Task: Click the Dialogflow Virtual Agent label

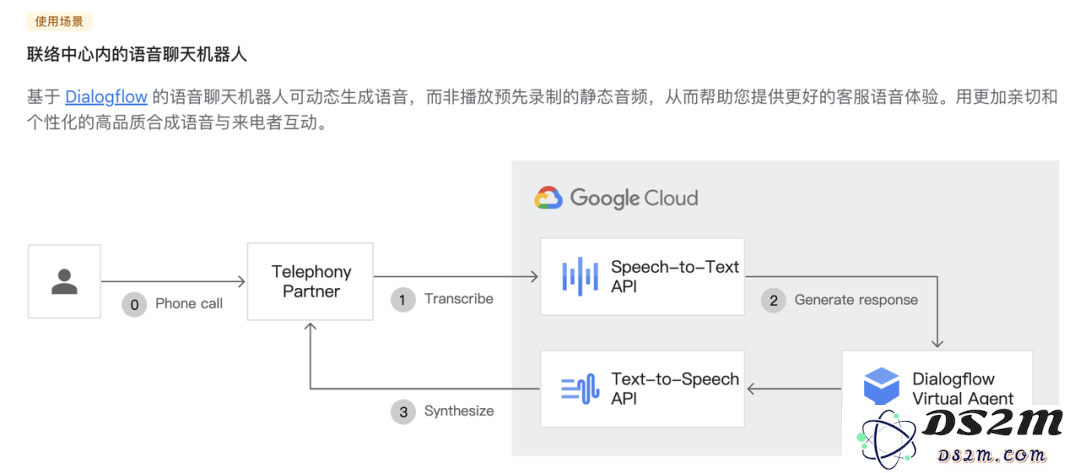Action: [963, 388]
